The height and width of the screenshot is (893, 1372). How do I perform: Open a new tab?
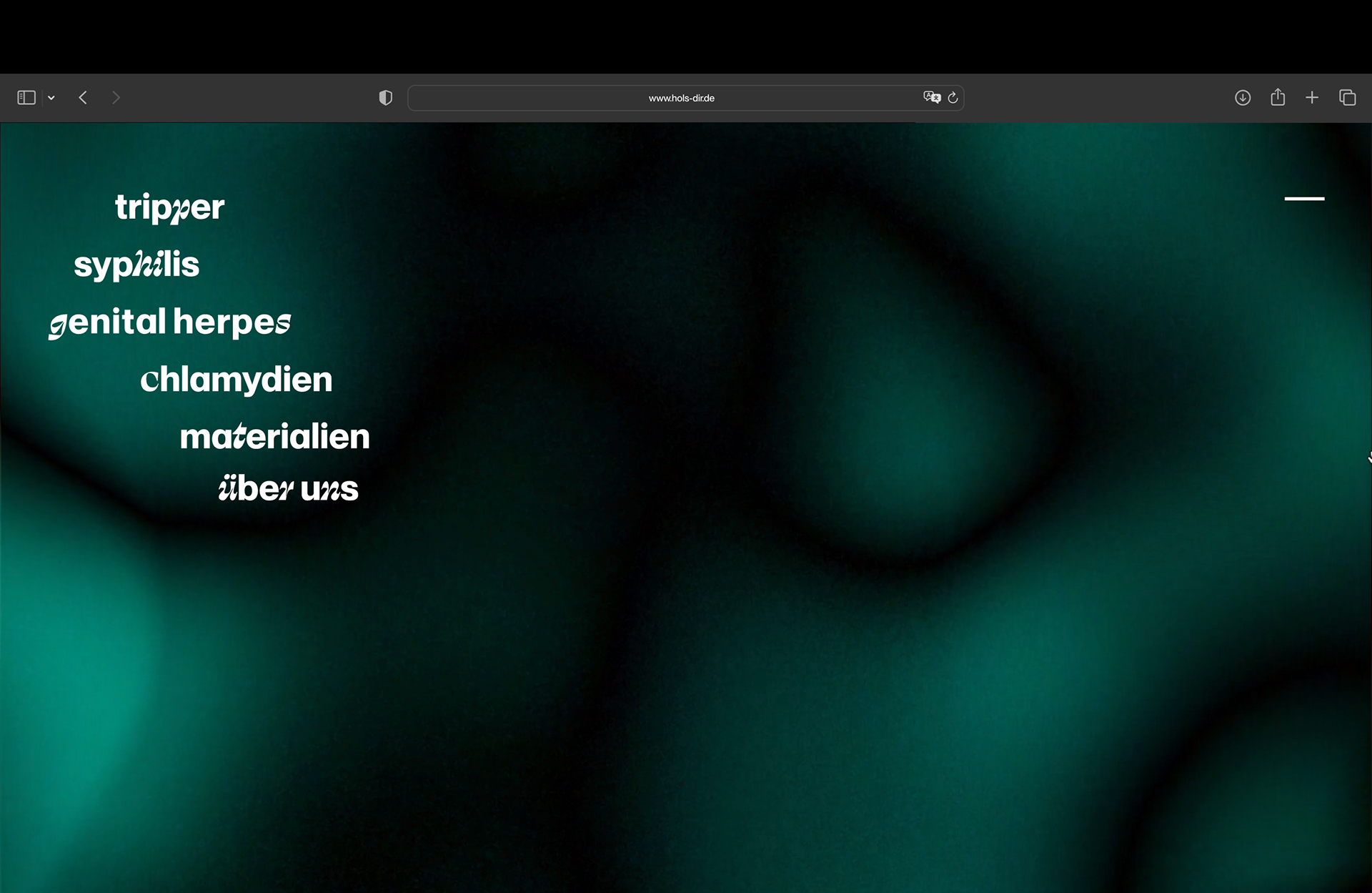coord(1312,97)
